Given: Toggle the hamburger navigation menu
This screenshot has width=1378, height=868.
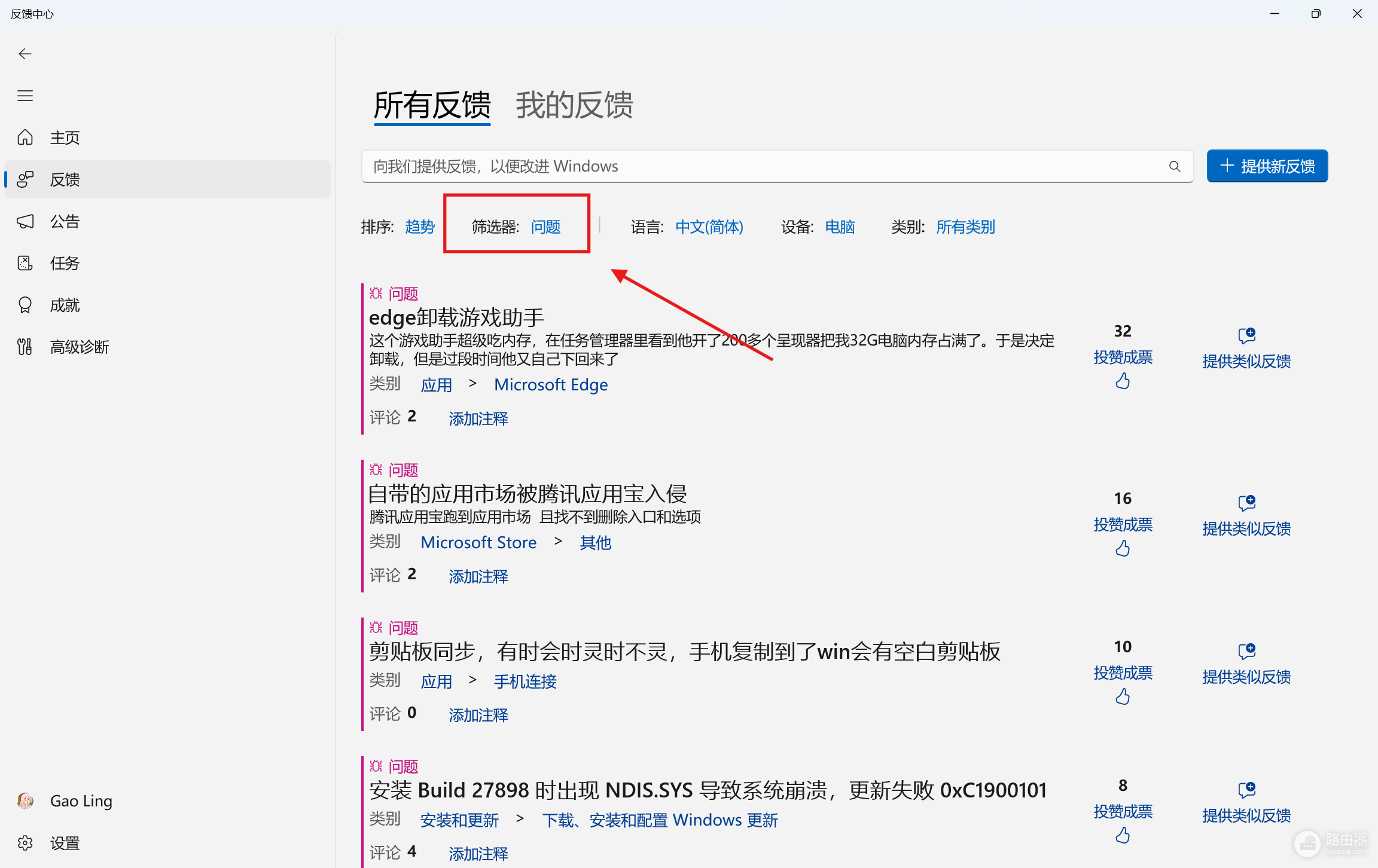Looking at the screenshot, I should coord(25,96).
